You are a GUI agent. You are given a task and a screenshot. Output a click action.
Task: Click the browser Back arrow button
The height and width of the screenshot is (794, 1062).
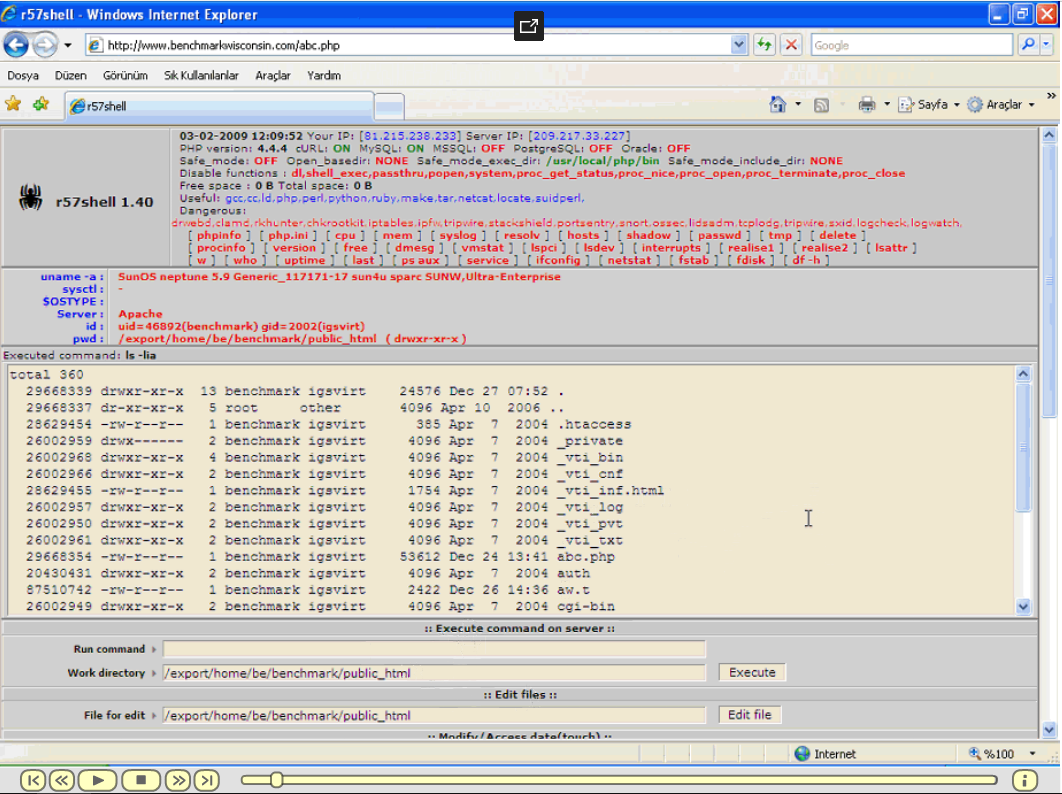pyautogui.click(x=16, y=45)
